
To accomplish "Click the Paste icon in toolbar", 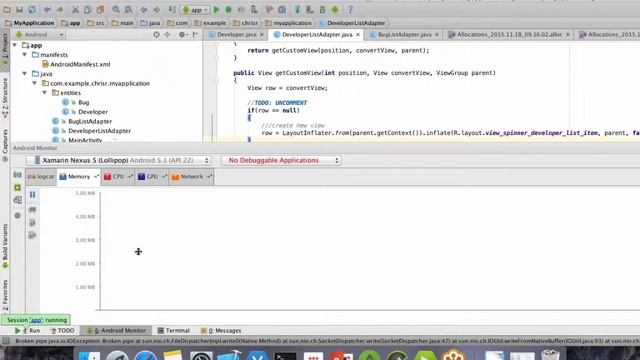I will [x=100, y=9].
